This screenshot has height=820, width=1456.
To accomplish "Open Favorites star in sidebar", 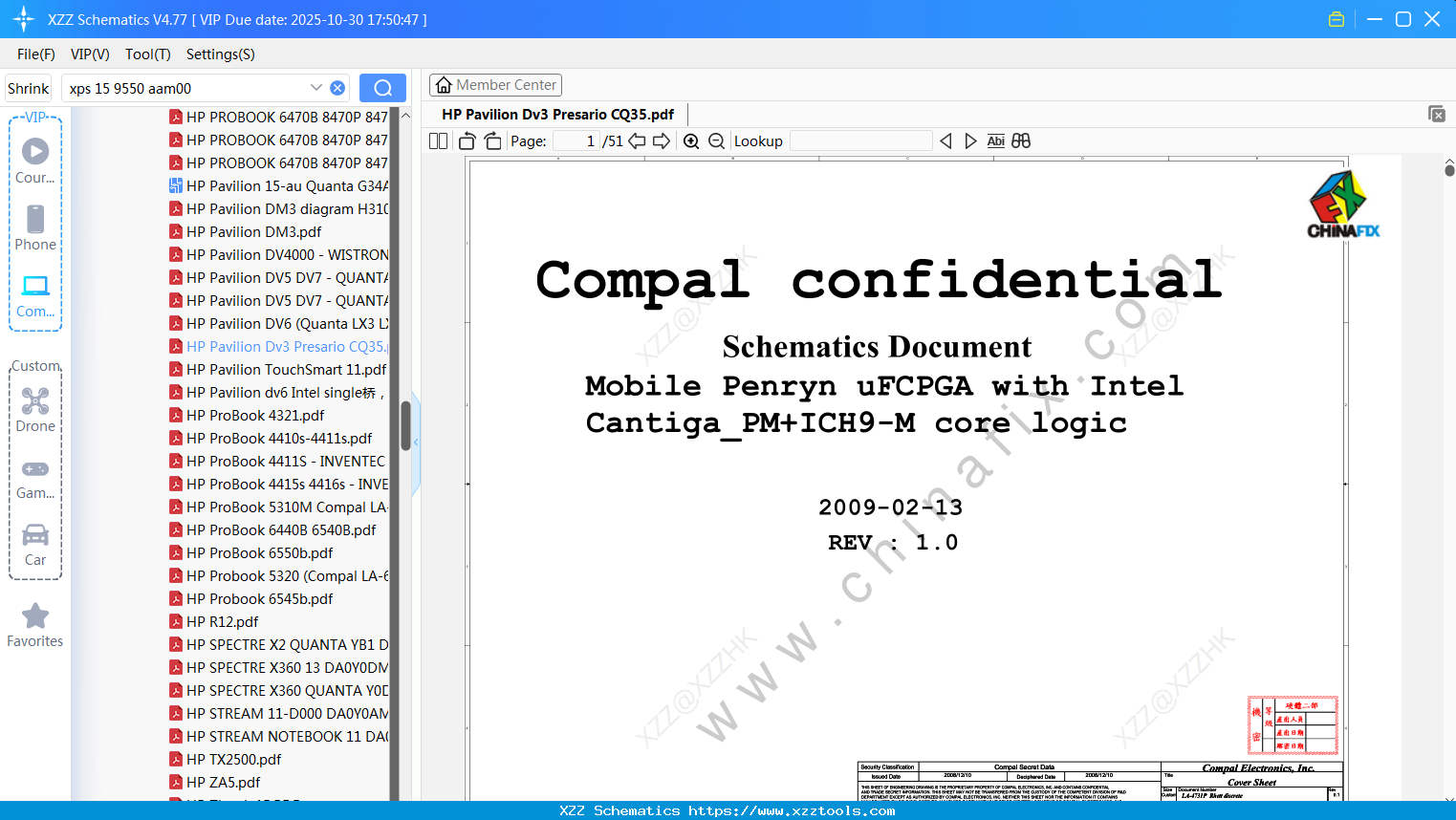I will click(35, 626).
